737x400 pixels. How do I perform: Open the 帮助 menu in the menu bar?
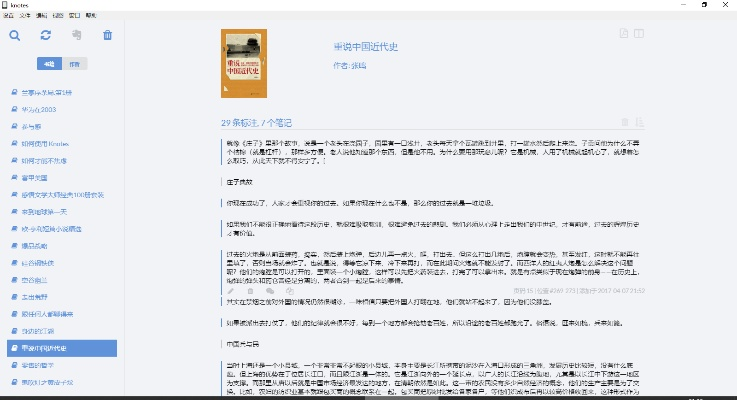91,16
